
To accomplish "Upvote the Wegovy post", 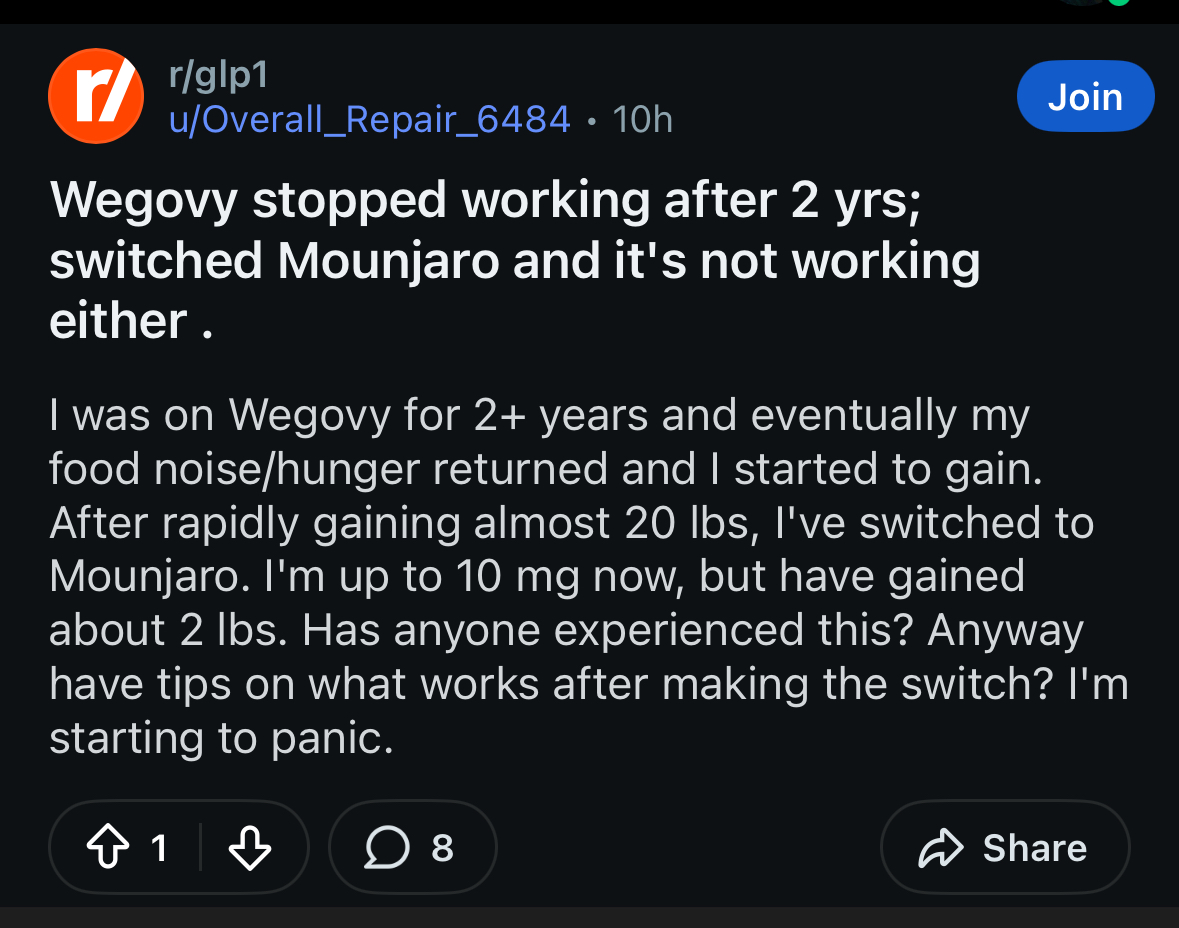I will 108,847.
